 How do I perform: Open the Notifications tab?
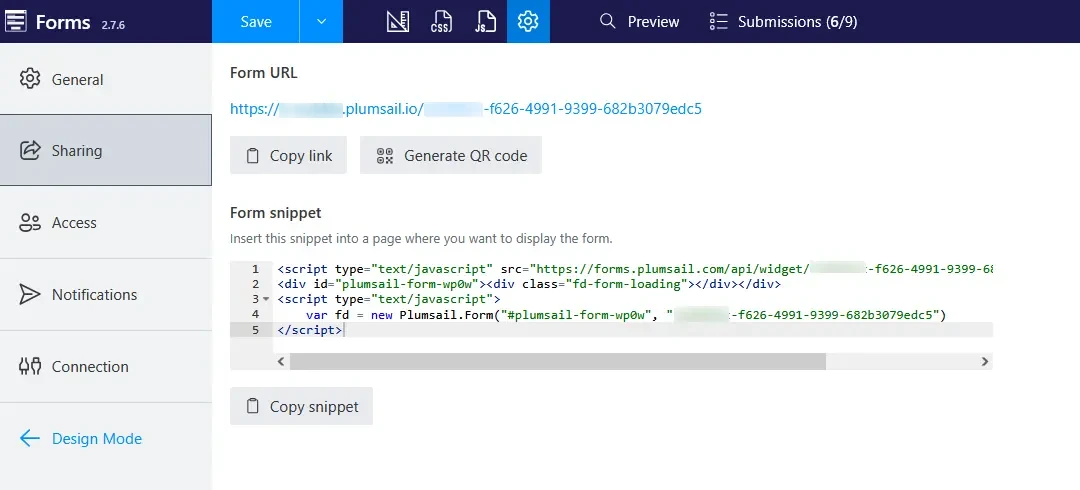coord(105,294)
